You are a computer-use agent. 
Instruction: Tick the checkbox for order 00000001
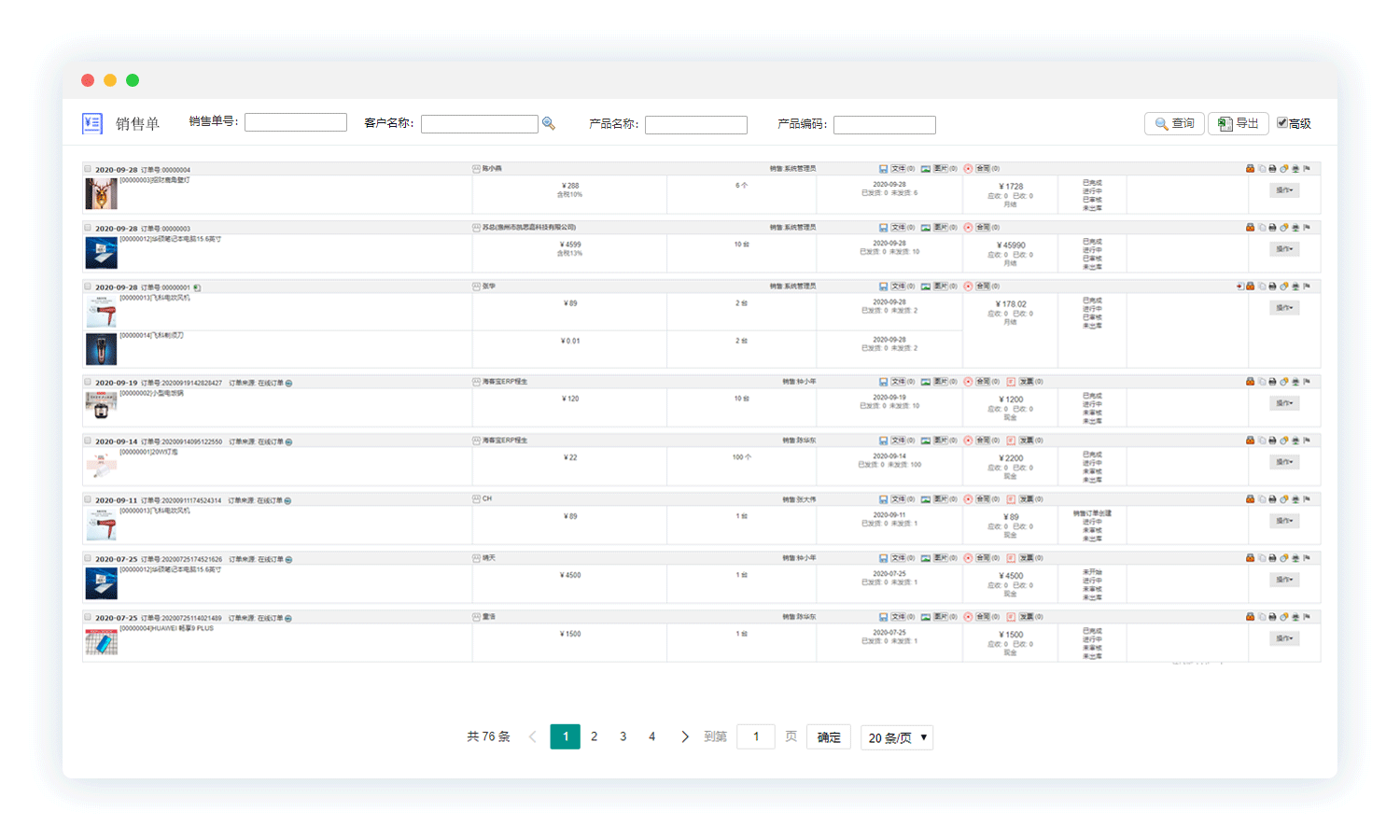point(88,287)
